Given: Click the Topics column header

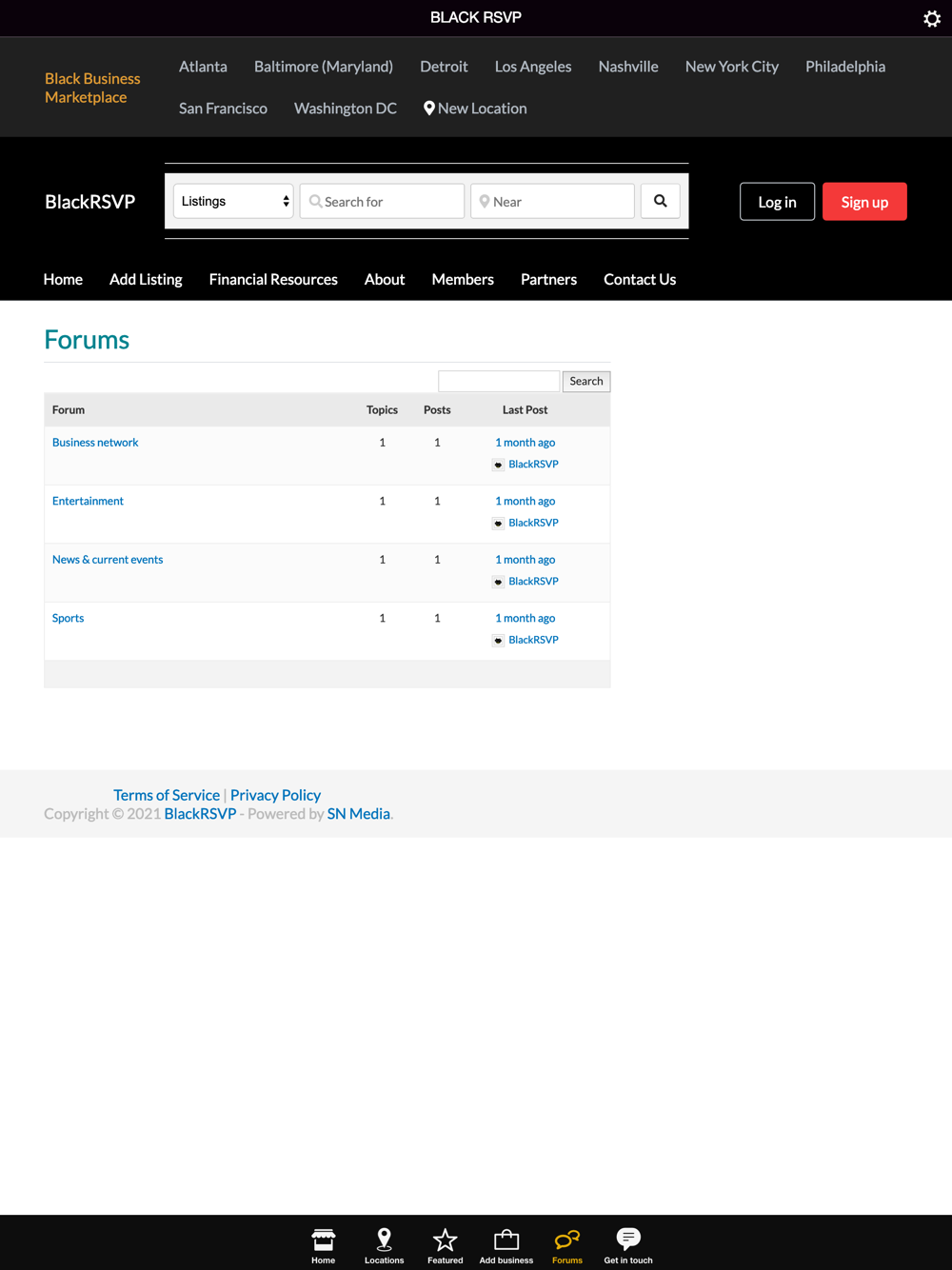Looking at the screenshot, I should point(382,410).
